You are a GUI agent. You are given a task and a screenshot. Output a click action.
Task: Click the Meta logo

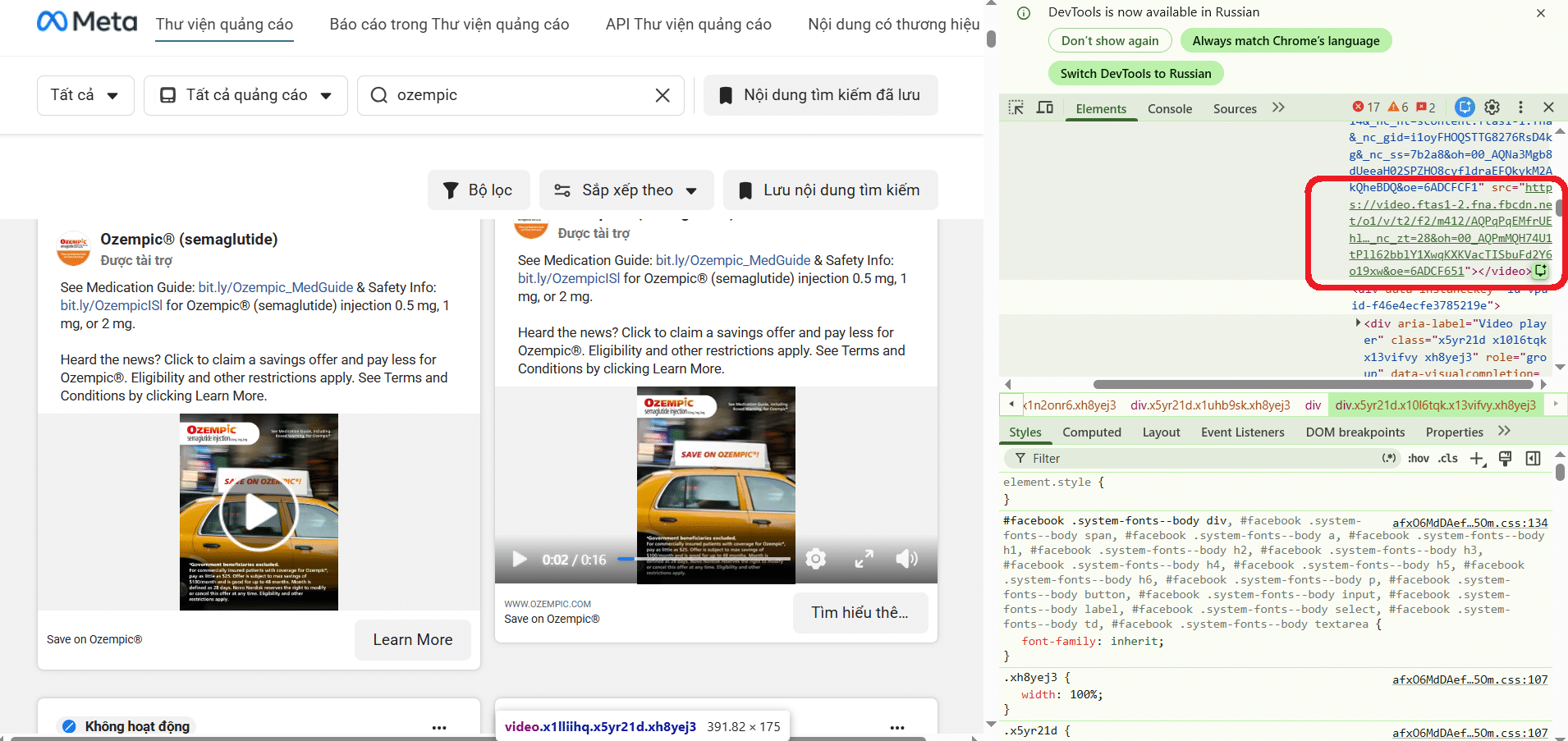[87, 22]
